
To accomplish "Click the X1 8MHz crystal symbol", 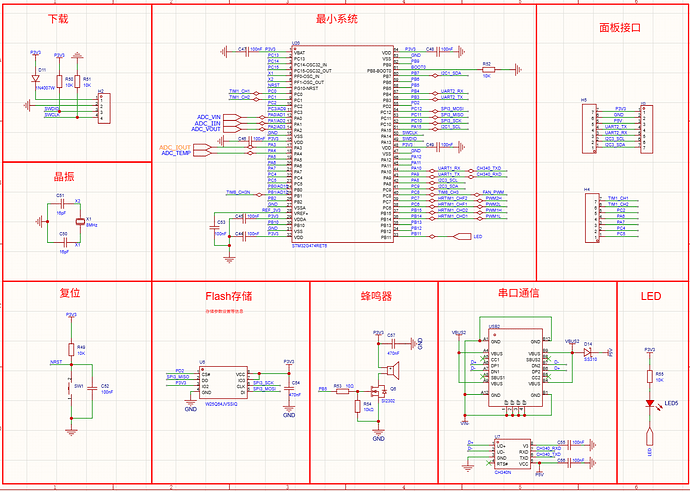I will (x=80, y=222).
